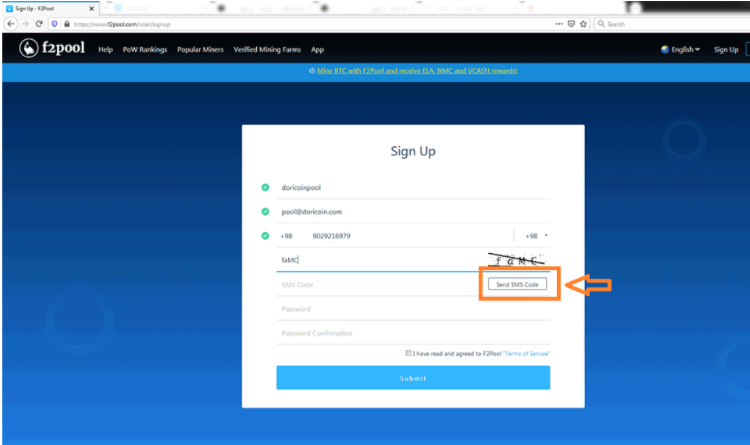750x445 pixels.
Task: Click the blue Submit button
Action: (413, 378)
